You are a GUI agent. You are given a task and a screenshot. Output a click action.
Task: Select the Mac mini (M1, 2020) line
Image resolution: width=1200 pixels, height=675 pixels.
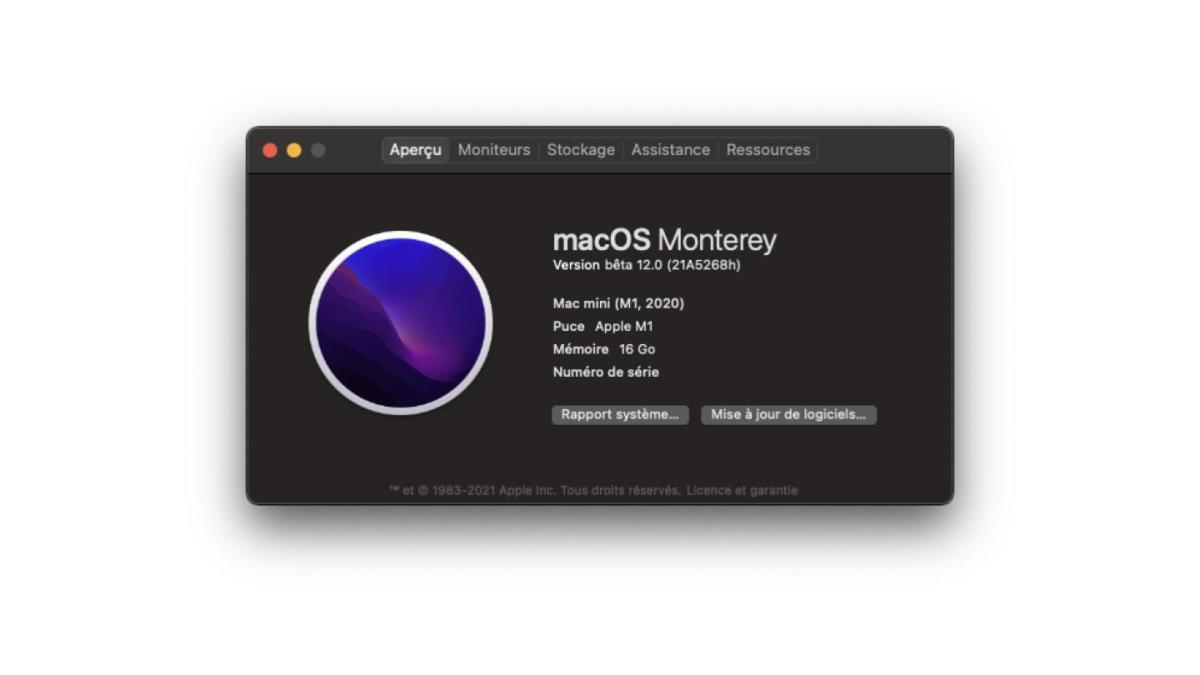point(619,303)
